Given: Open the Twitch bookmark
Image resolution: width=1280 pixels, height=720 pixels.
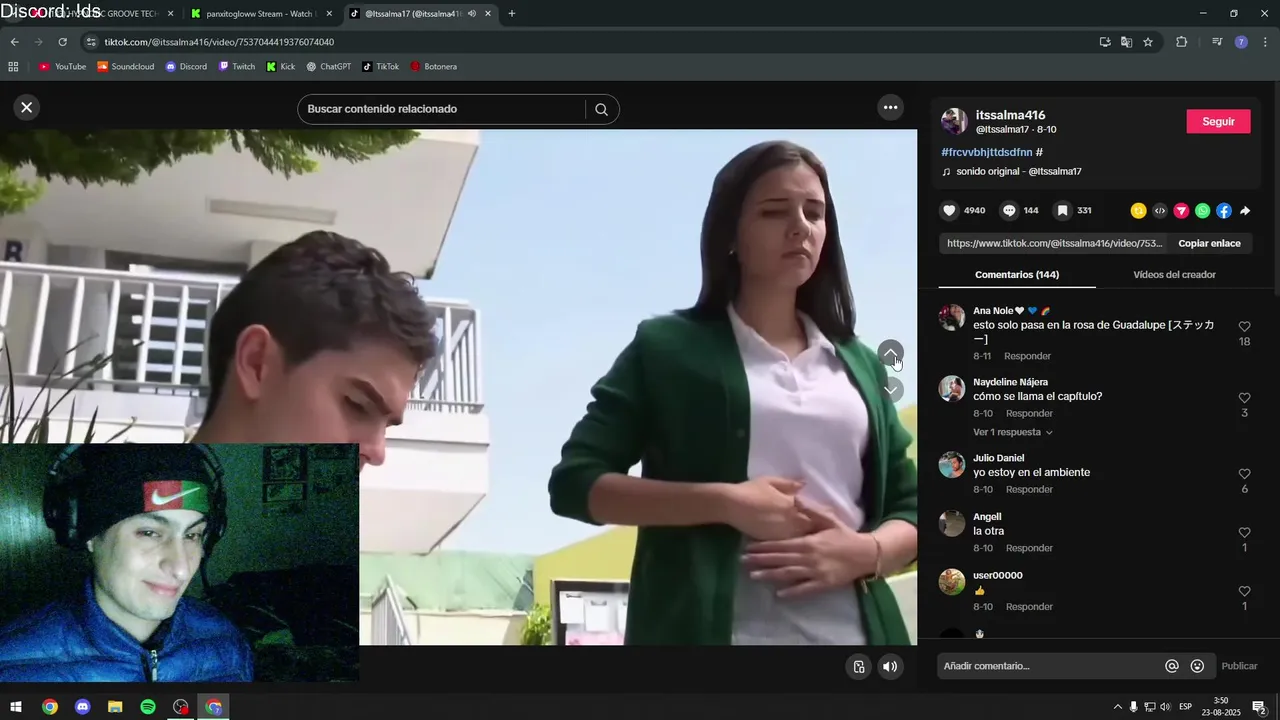Looking at the screenshot, I should pos(237,67).
